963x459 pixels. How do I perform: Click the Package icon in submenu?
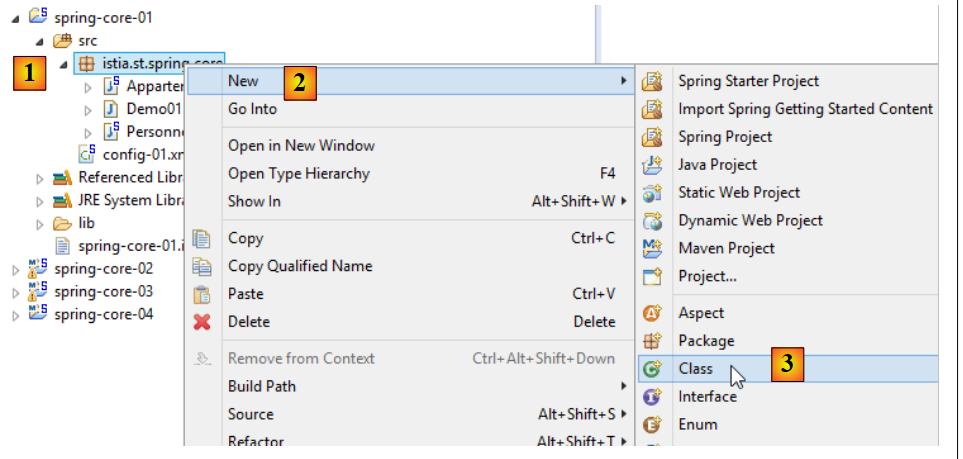(653, 341)
